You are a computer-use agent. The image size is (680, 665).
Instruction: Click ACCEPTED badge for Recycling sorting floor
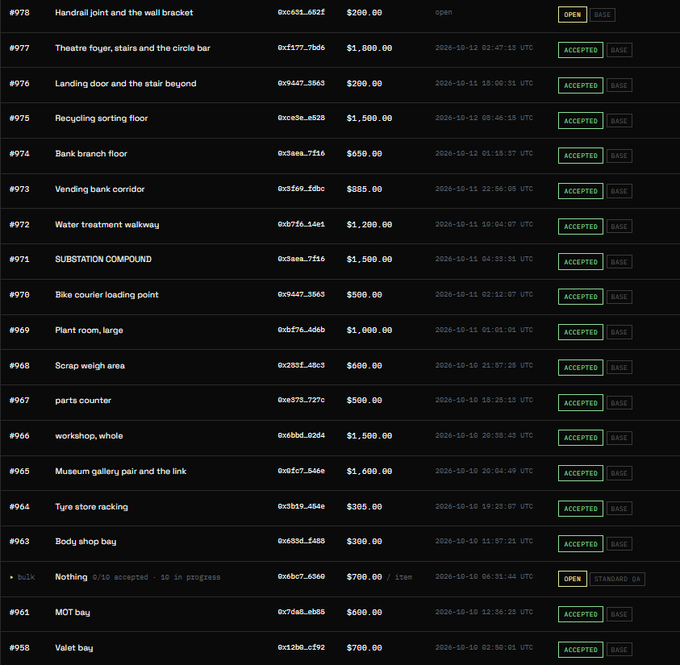pyautogui.click(x=580, y=121)
